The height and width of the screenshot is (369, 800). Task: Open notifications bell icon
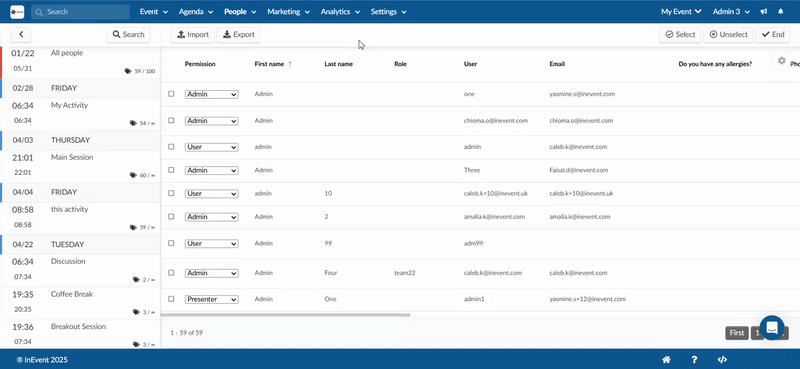tap(781, 12)
